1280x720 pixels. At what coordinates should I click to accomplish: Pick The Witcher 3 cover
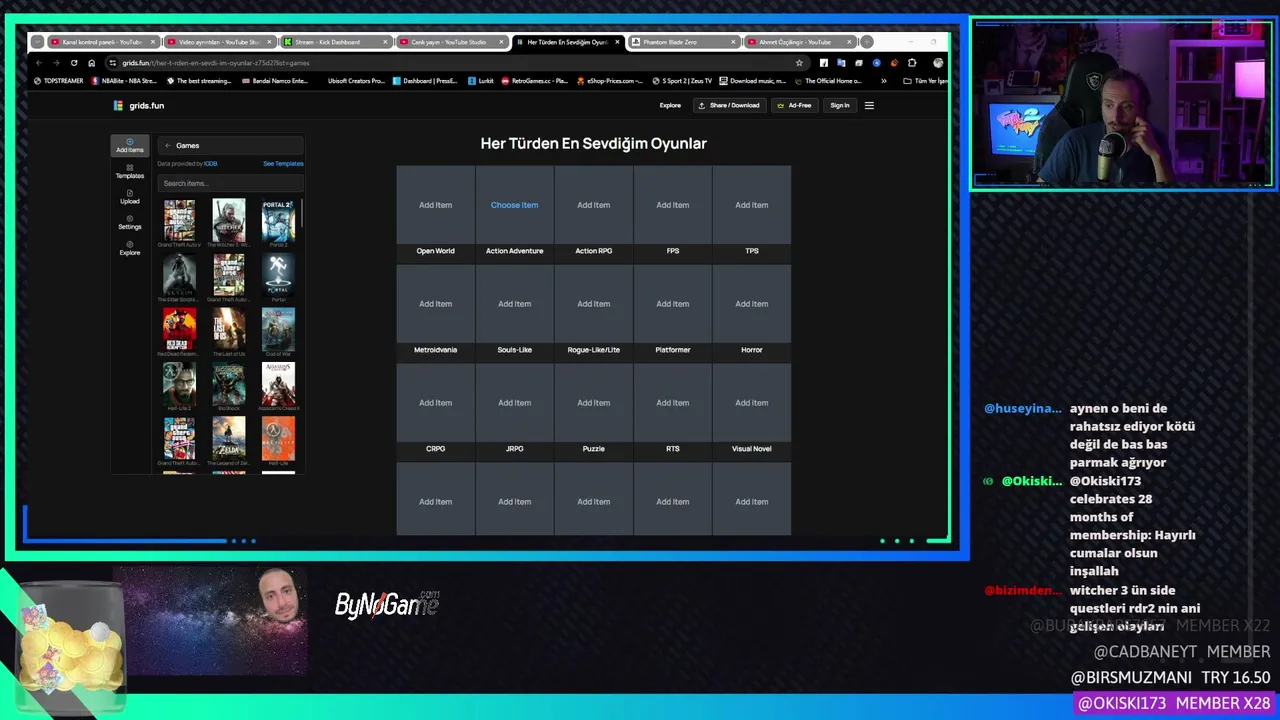click(x=229, y=220)
